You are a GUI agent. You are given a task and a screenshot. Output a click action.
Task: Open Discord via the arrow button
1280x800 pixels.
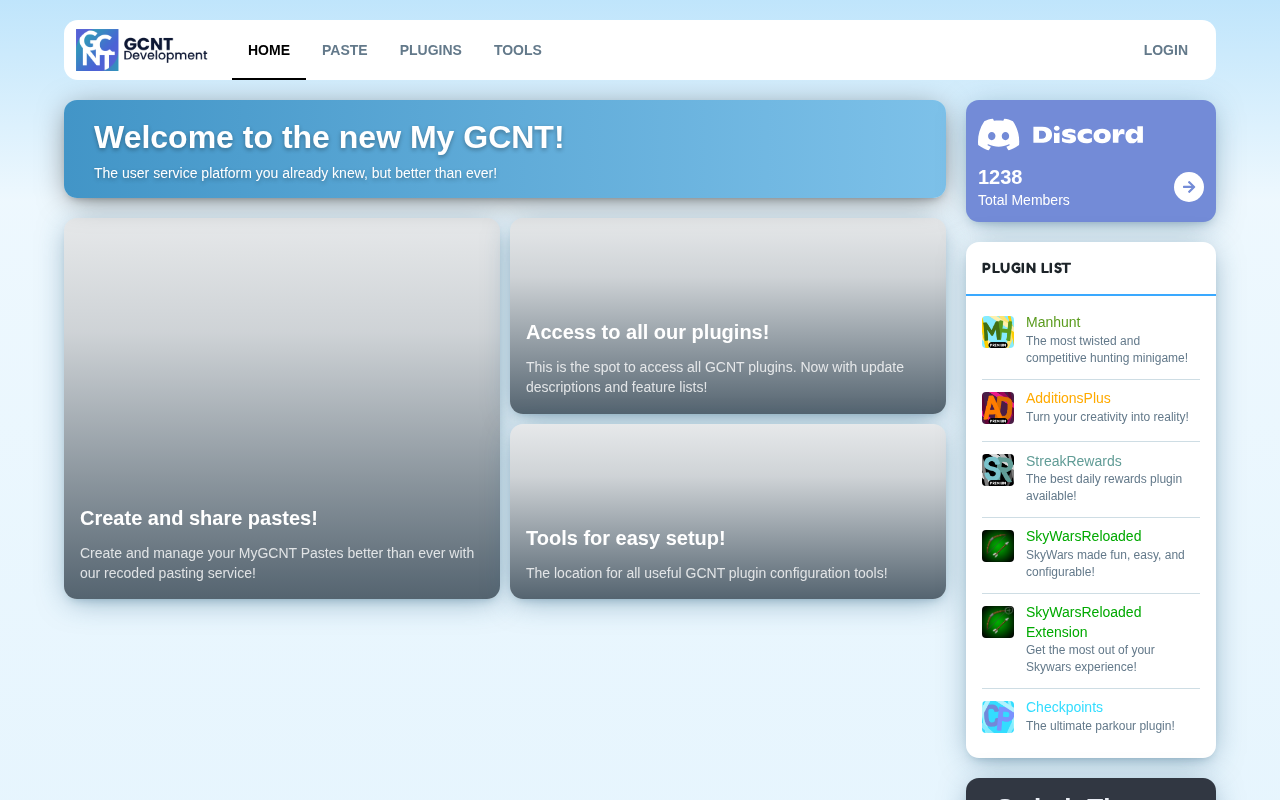[x=1189, y=187]
